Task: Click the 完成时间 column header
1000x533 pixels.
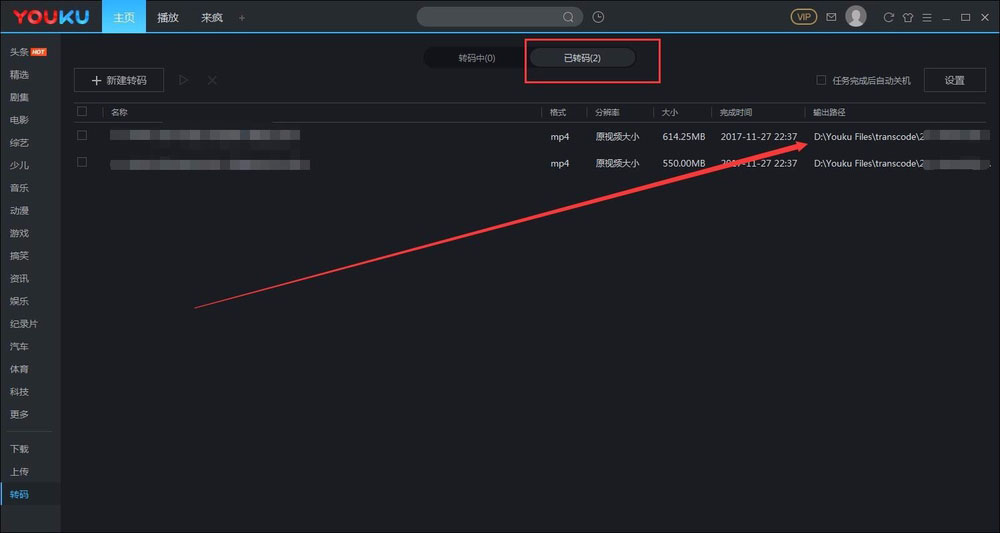Action: (x=736, y=112)
